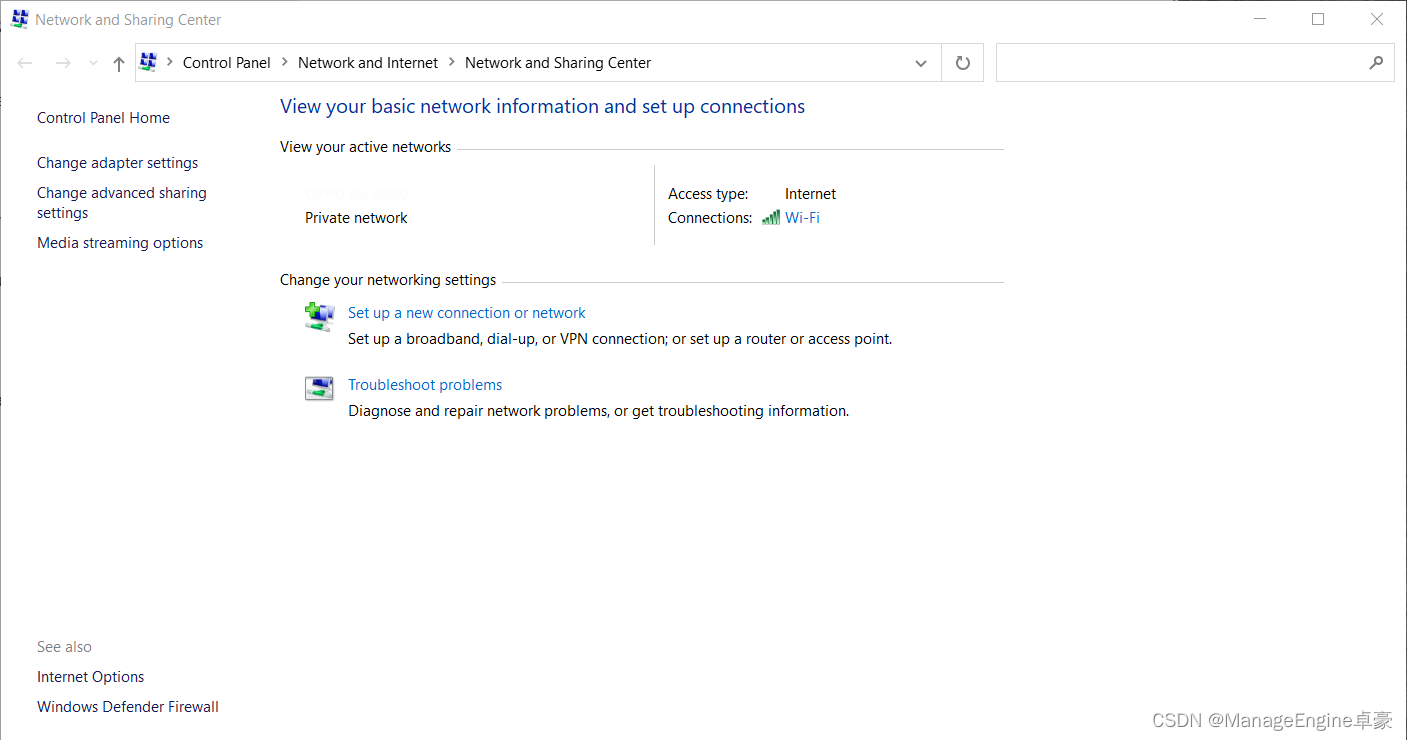Click 'Diagnose and repair network problems' description
This screenshot has height=740, width=1407.
tap(598, 411)
